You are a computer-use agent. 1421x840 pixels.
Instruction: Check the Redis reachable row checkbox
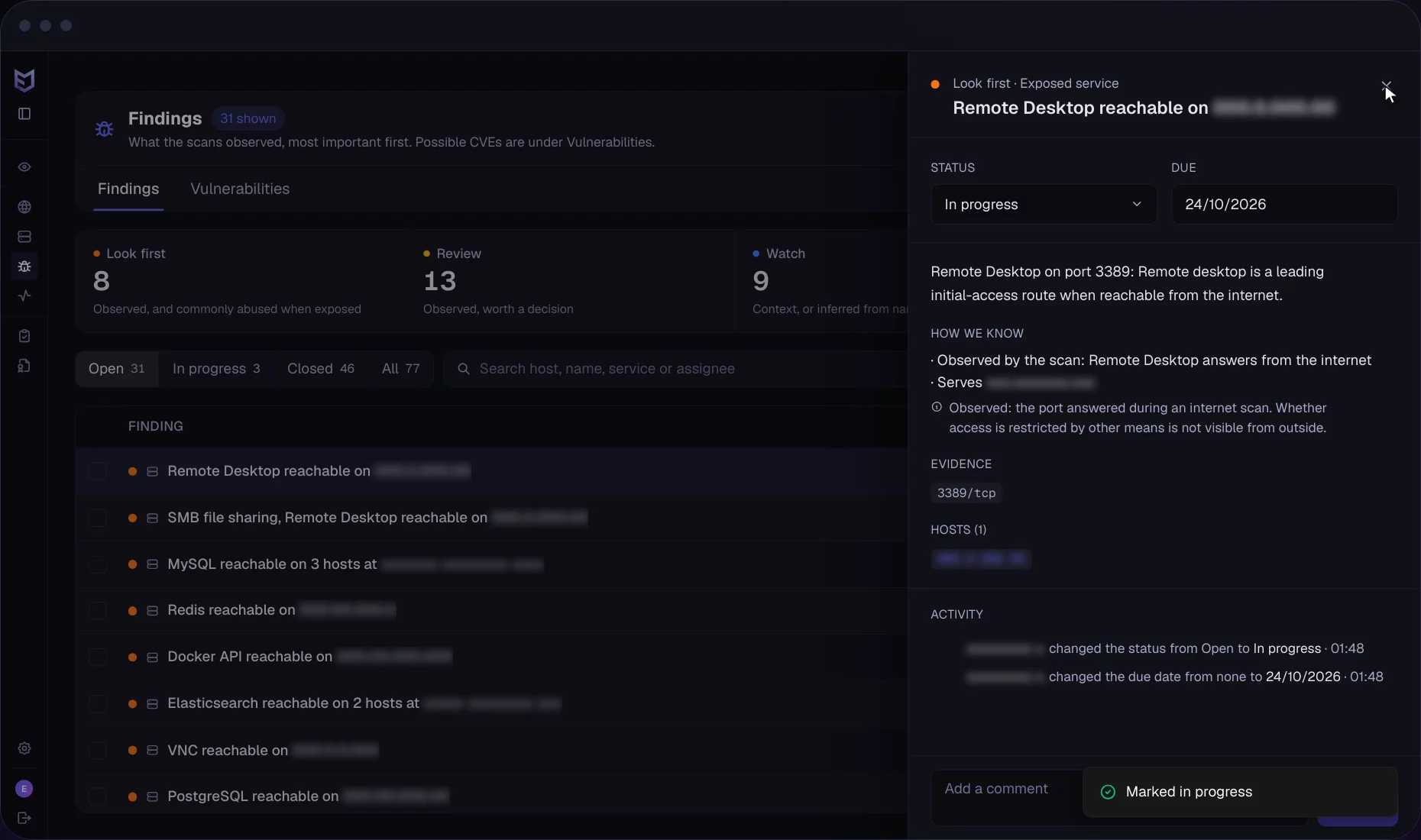[98, 611]
